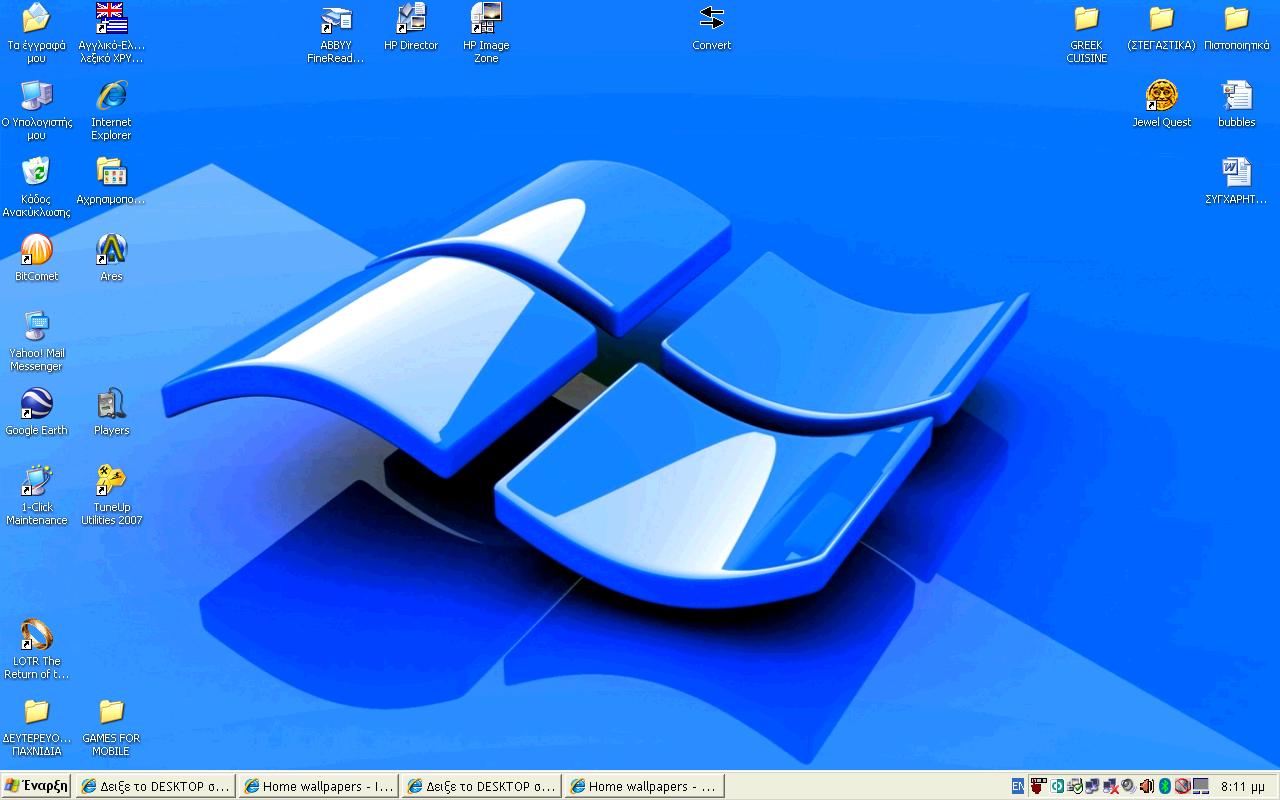
Task: Launch Jewel Quest game shortcut
Action: [1161, 104]
